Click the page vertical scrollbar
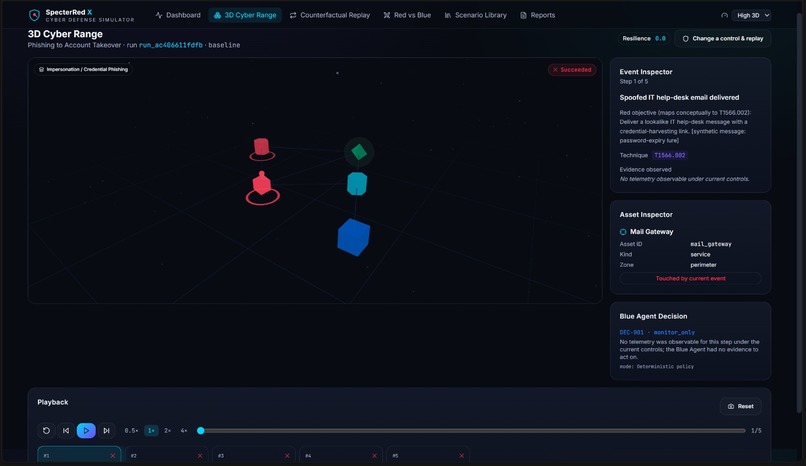This screenshot has height=466, width=806. pyautogui.click(x=800, y=211)
